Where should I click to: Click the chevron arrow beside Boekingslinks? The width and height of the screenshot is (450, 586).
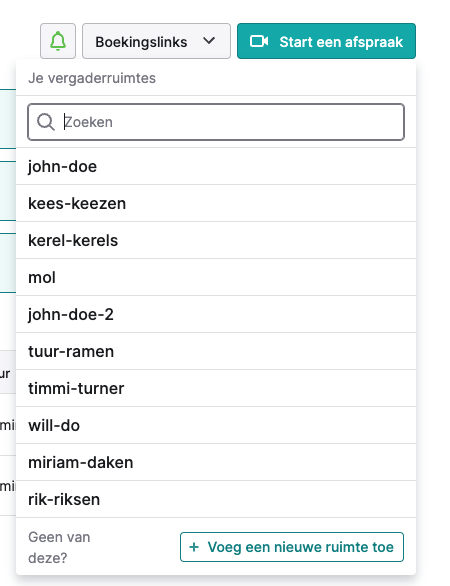tap(209, 40)
